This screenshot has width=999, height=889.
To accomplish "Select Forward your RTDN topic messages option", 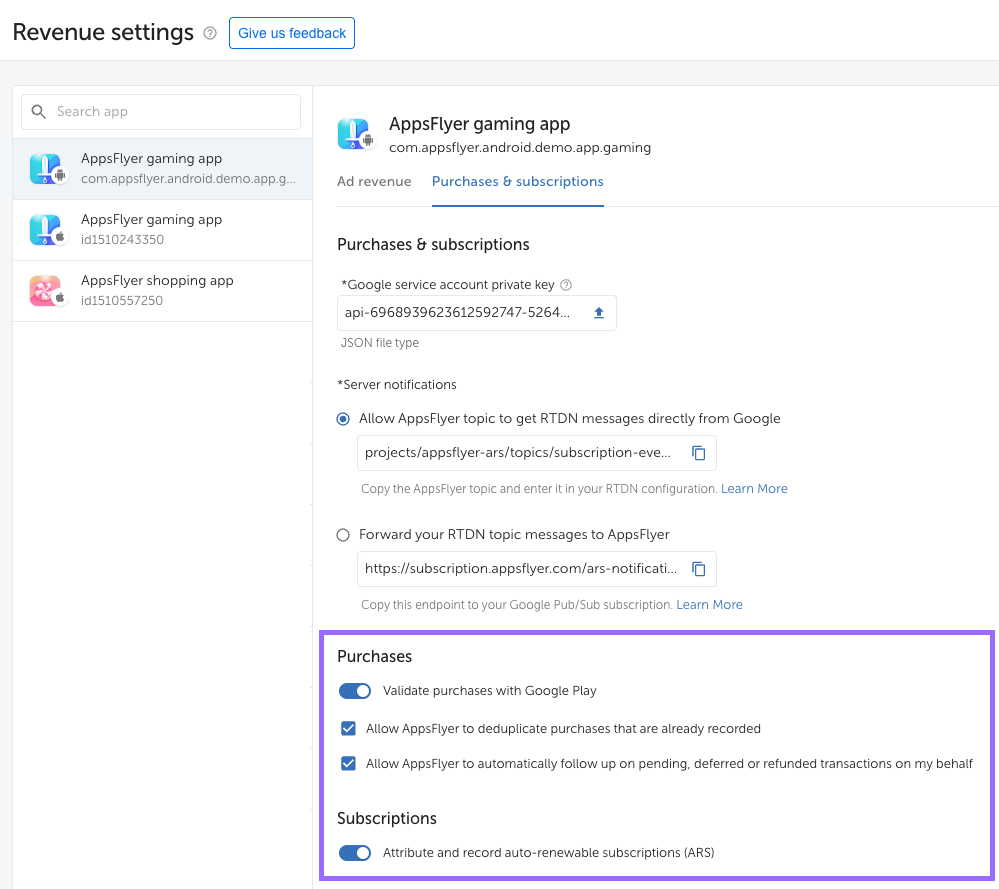I will click(x=343, y=535).
